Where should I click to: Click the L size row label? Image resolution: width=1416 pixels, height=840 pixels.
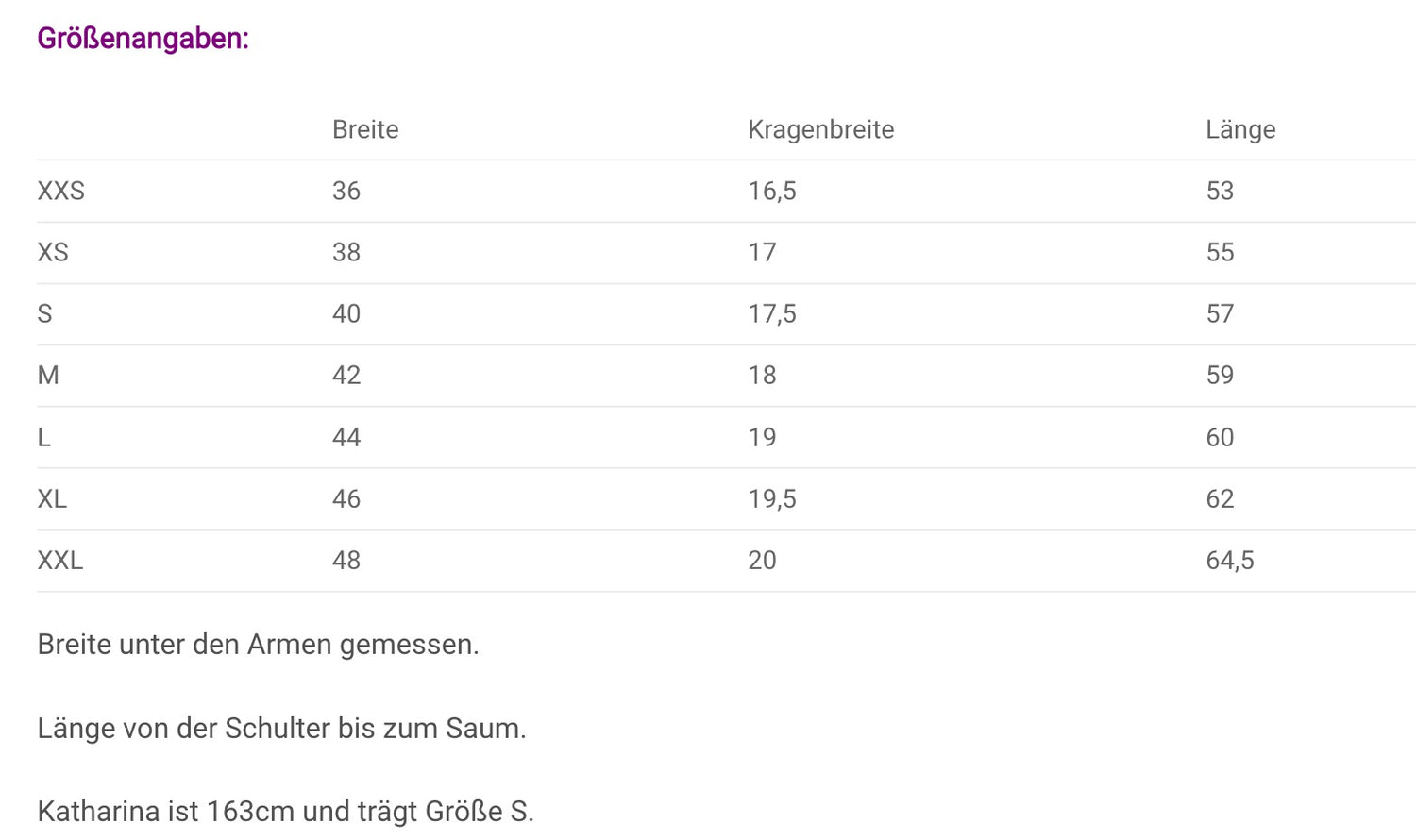pos(43,437)
